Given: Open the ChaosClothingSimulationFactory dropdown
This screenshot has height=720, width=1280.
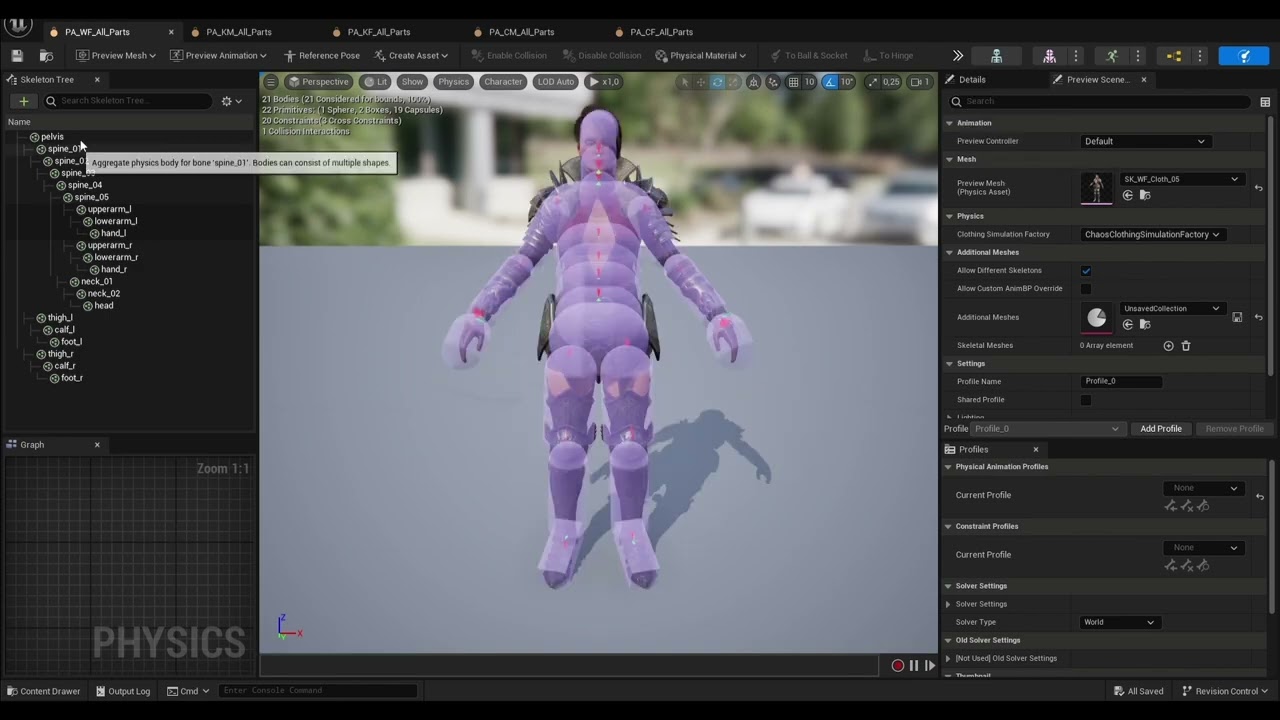Looking at the screenshot, I should pyautogui.click(x=1152, y=235).
